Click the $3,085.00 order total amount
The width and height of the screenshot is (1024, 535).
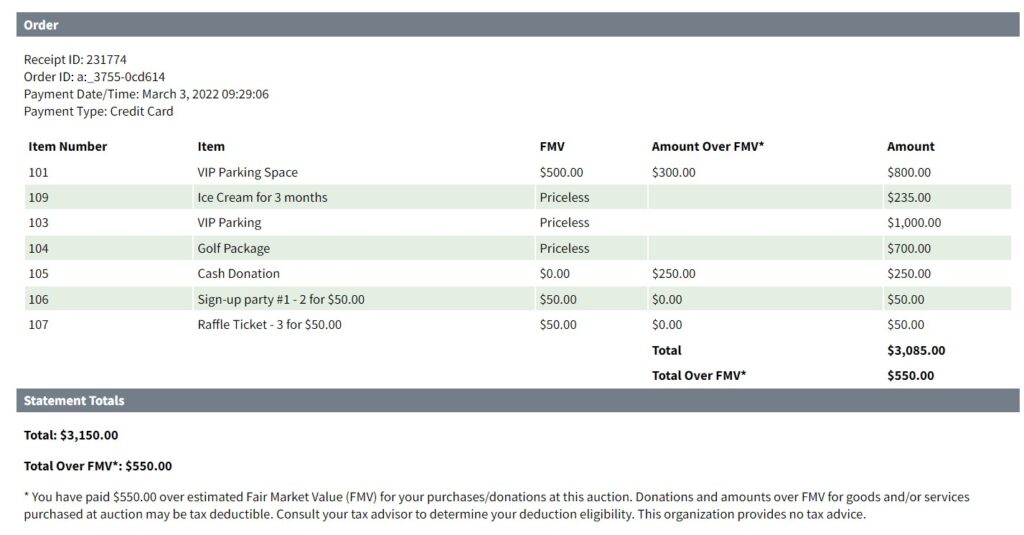(915, 350)
